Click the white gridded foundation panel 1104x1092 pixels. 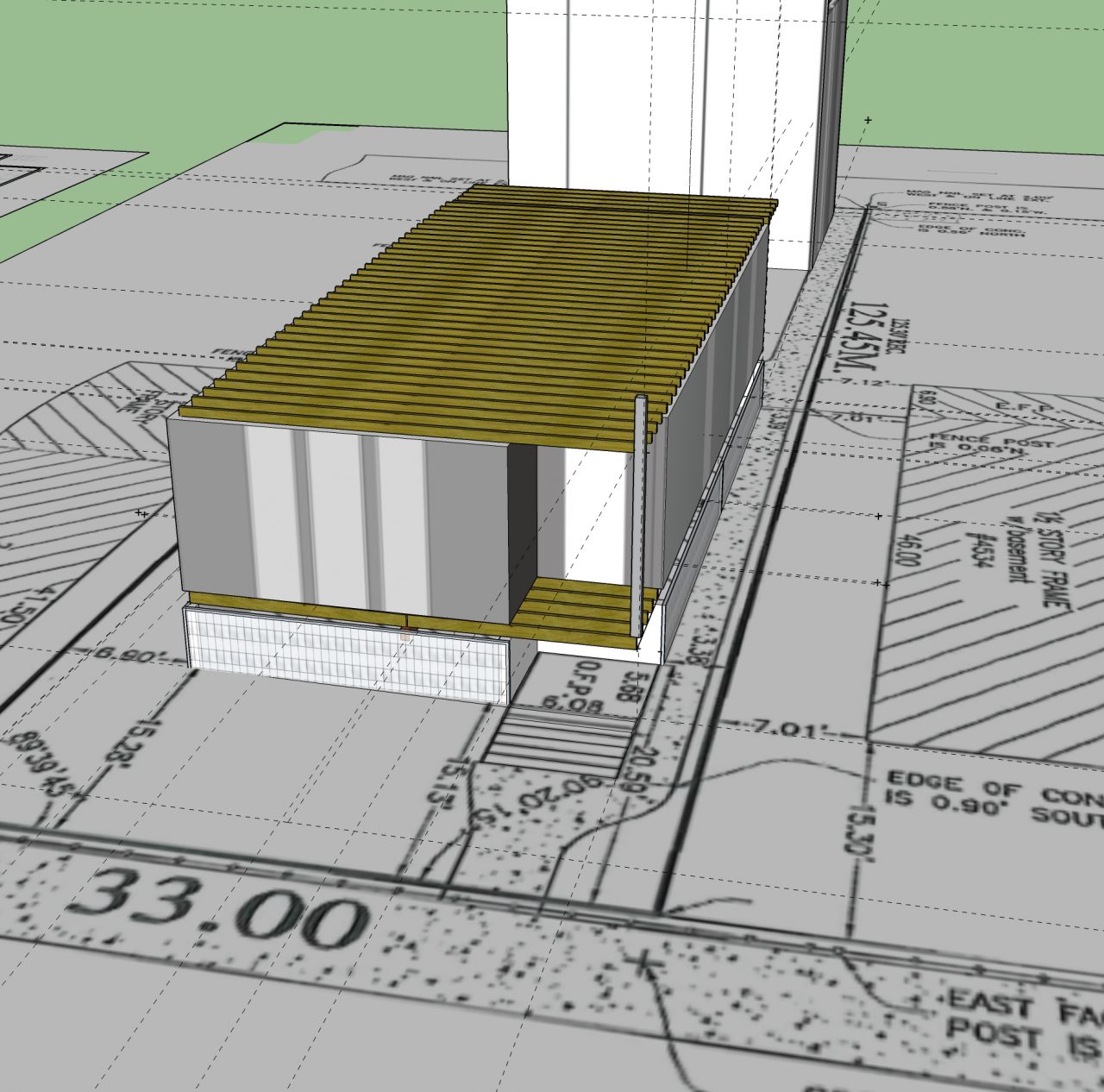pos(345,651)
